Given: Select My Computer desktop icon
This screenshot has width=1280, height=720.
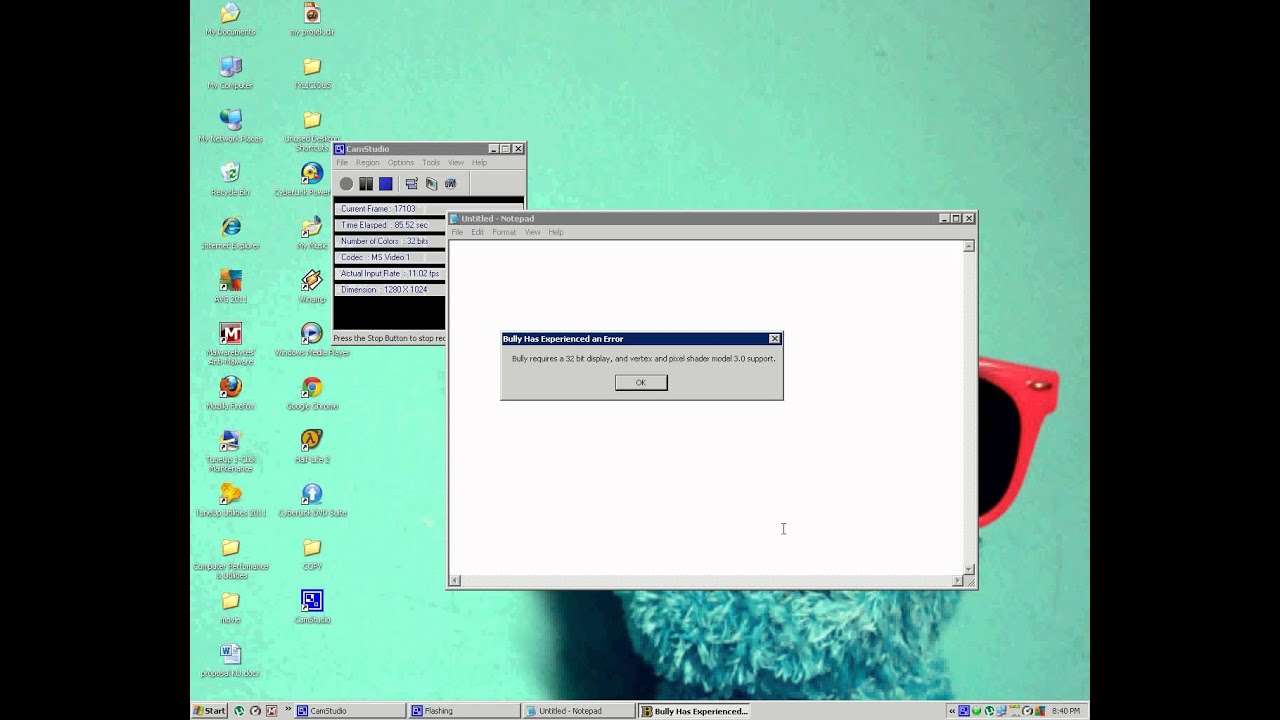Looking at the screenshot, I should 230,73.
